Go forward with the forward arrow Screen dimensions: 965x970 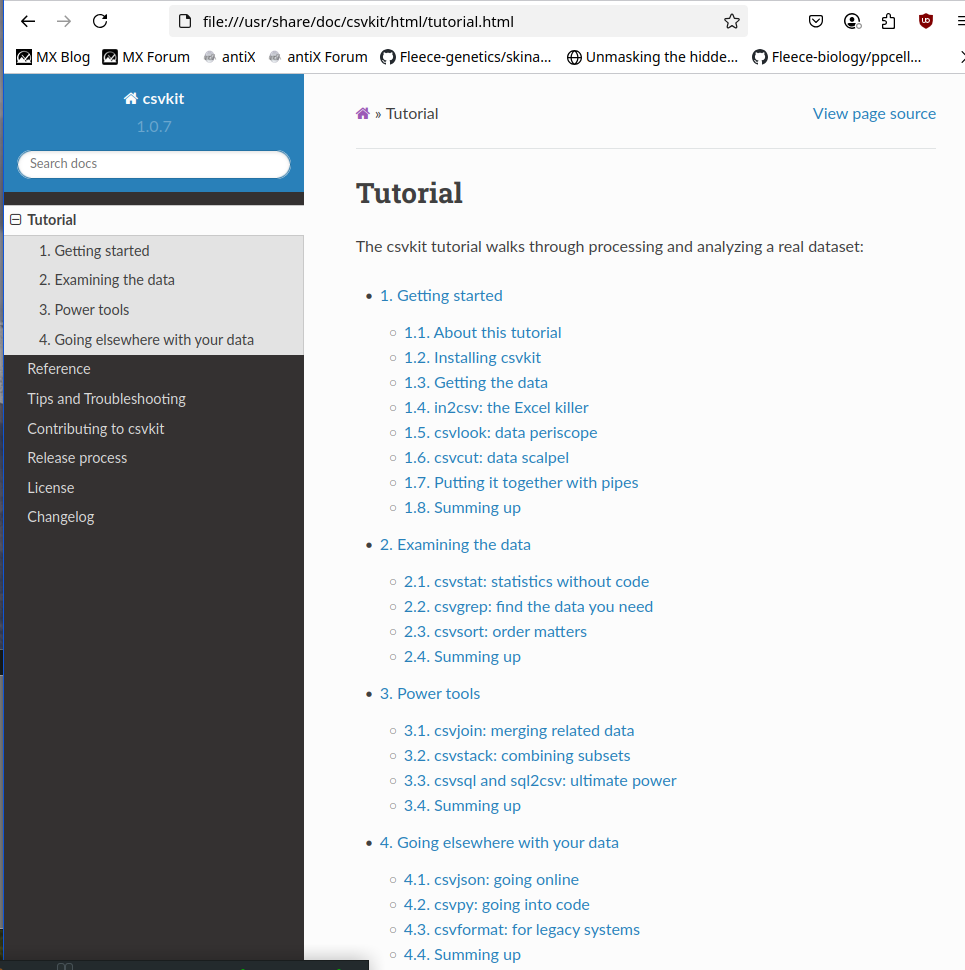64,22
